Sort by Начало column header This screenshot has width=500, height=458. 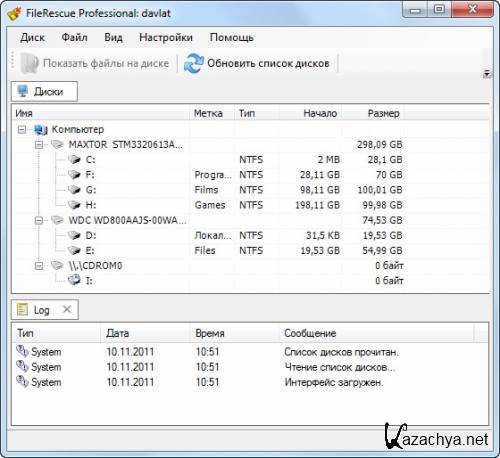pos(310,113)
